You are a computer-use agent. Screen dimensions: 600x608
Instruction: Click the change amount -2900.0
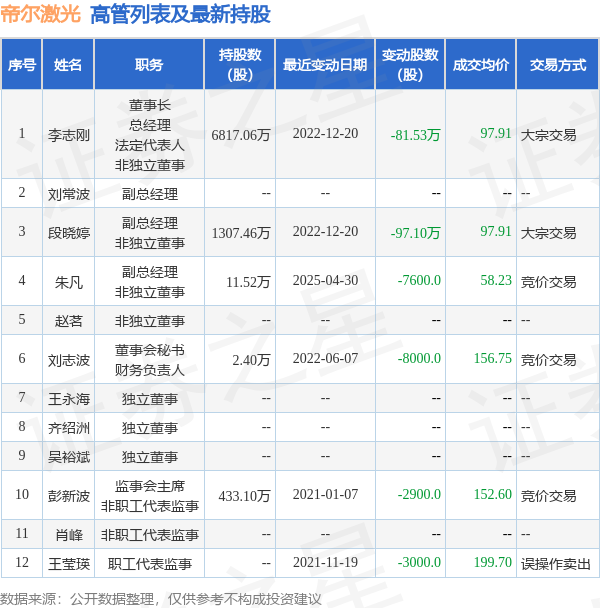(419, 494)
